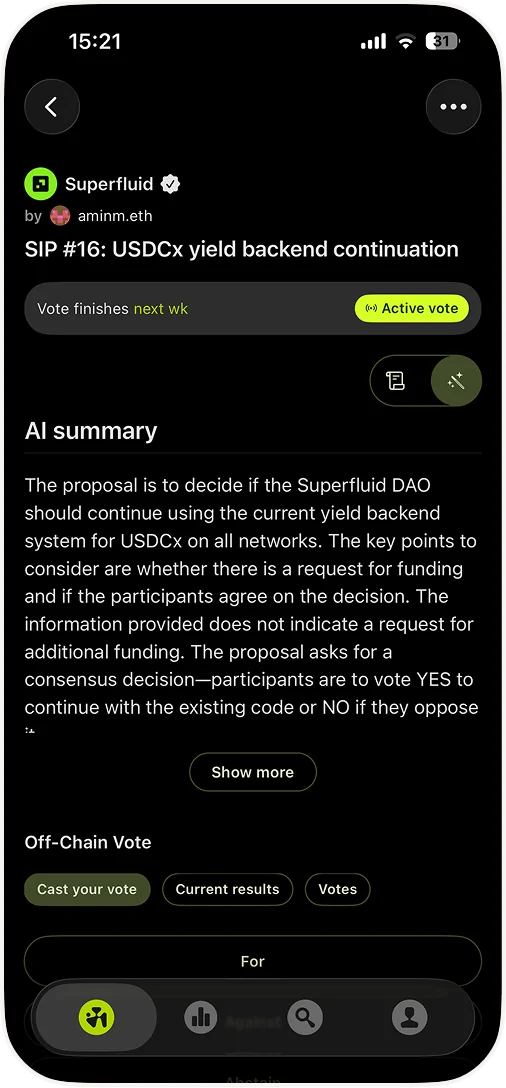Tap the Active vote status badge
Image resolution: width=506 pixels, height=1088 pixels.
pyautogui.click(x=412, y=309)
